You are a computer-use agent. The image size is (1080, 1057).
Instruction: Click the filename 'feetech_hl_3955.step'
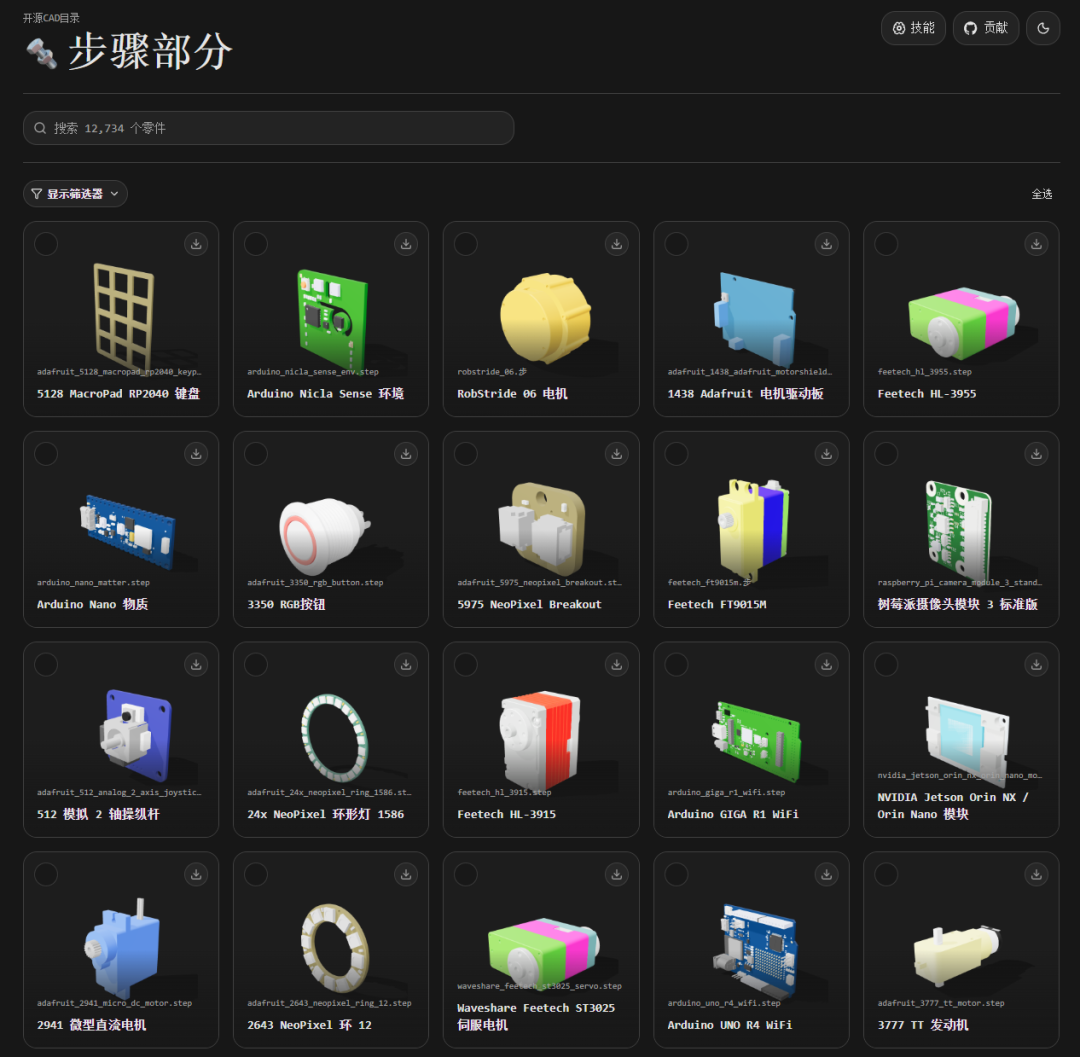coord(924,372)
